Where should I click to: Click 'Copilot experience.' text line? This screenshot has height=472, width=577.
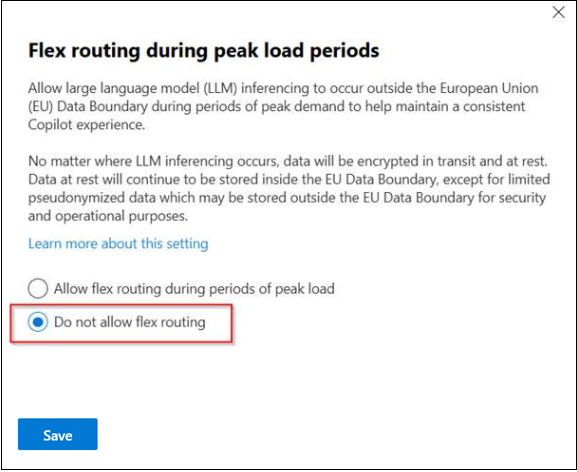pyautogui.click(x=86, y=125)
